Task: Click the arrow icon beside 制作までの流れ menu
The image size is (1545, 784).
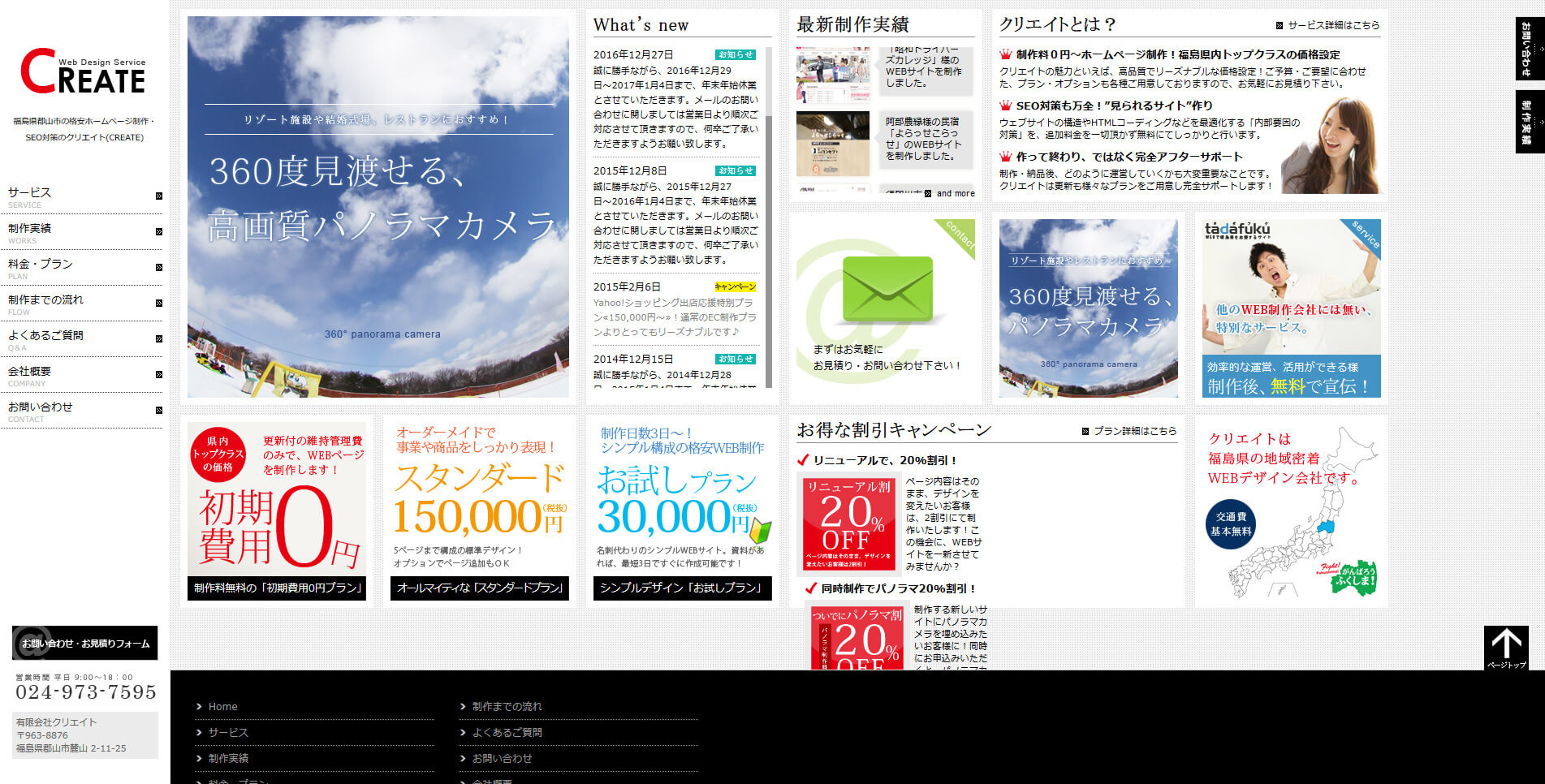Action: 159,303
